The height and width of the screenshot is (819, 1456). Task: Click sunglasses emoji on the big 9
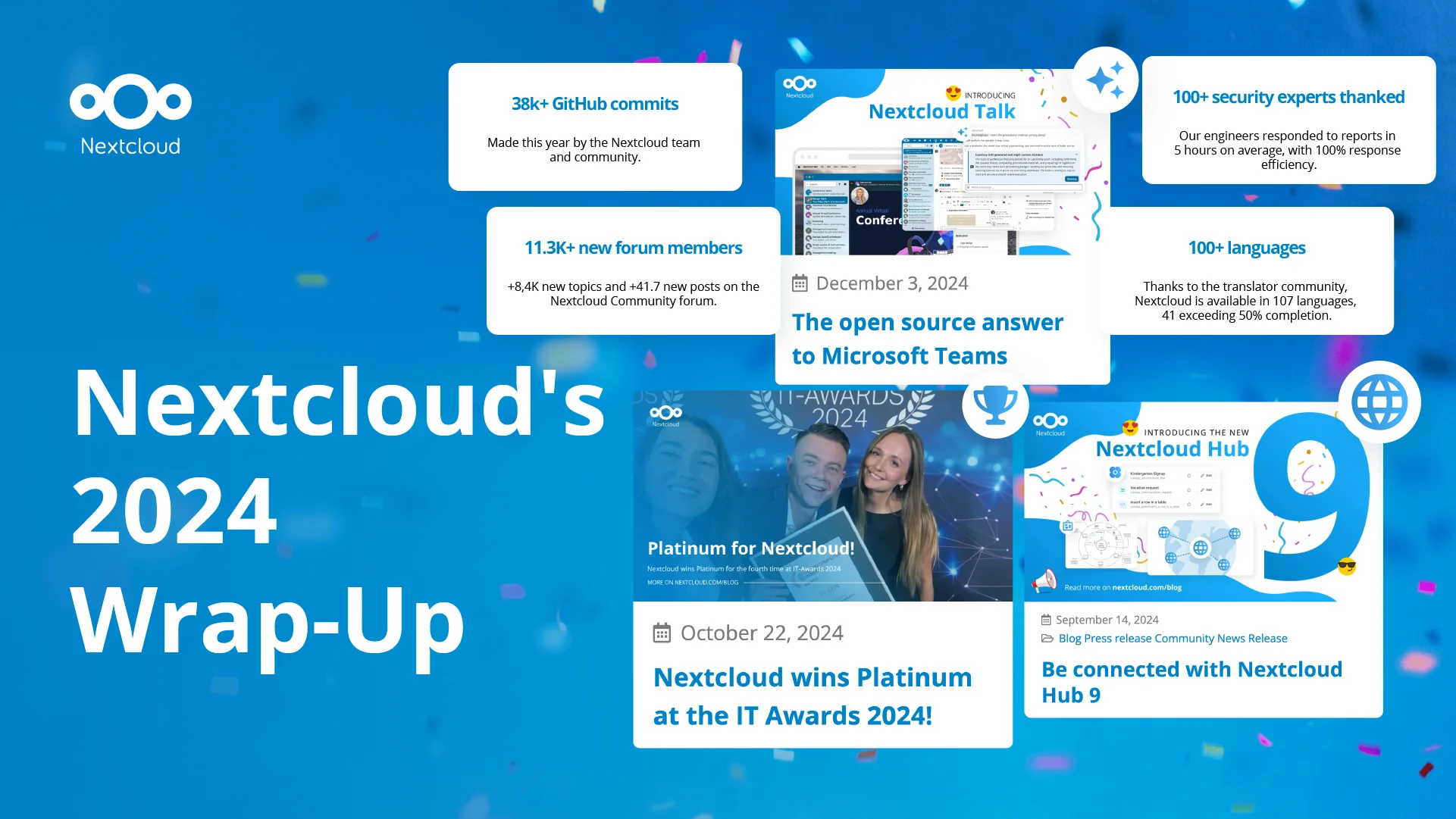[x=1347, y=566]
